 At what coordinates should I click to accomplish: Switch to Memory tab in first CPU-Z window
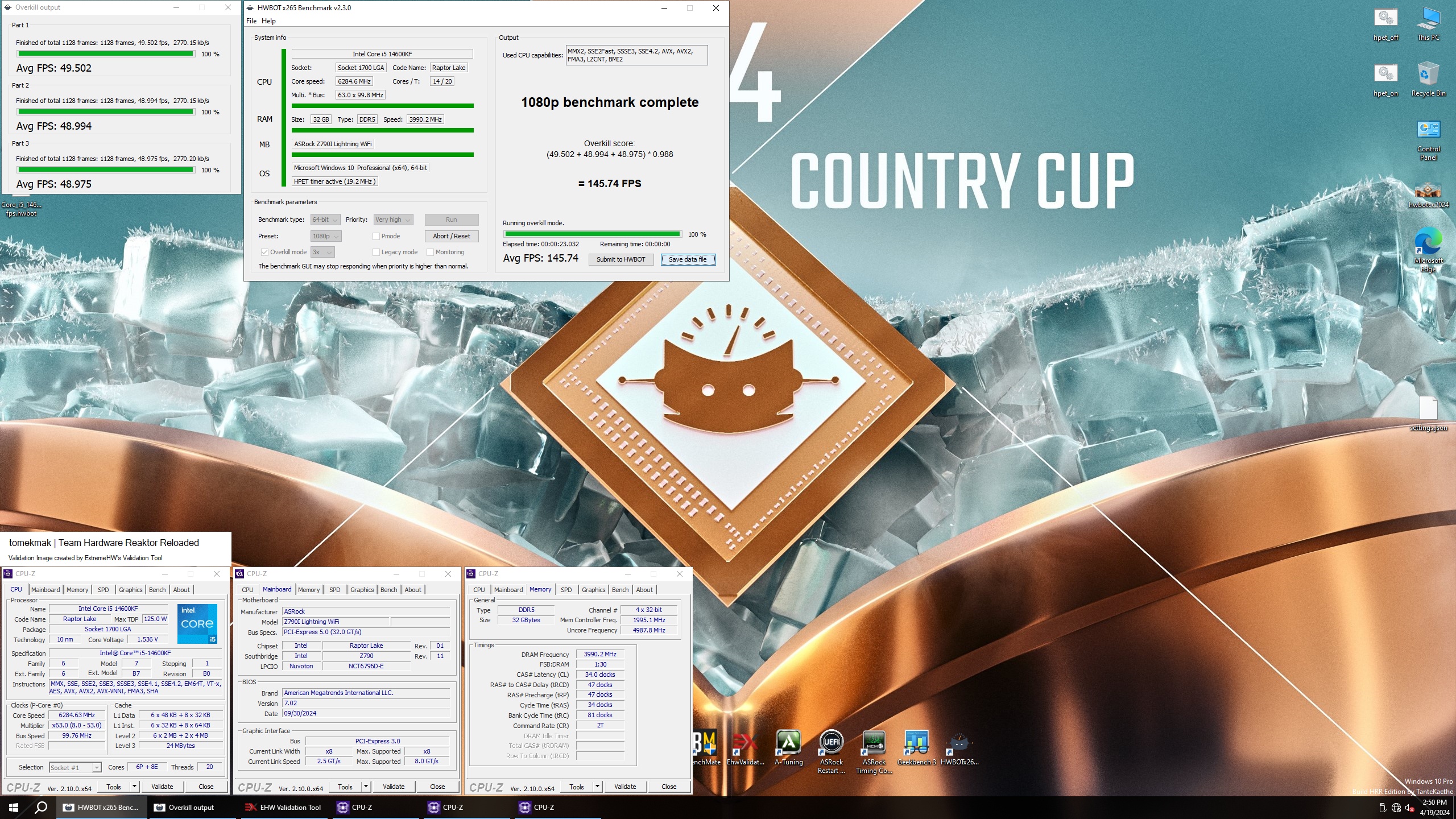tap(77, 590)
